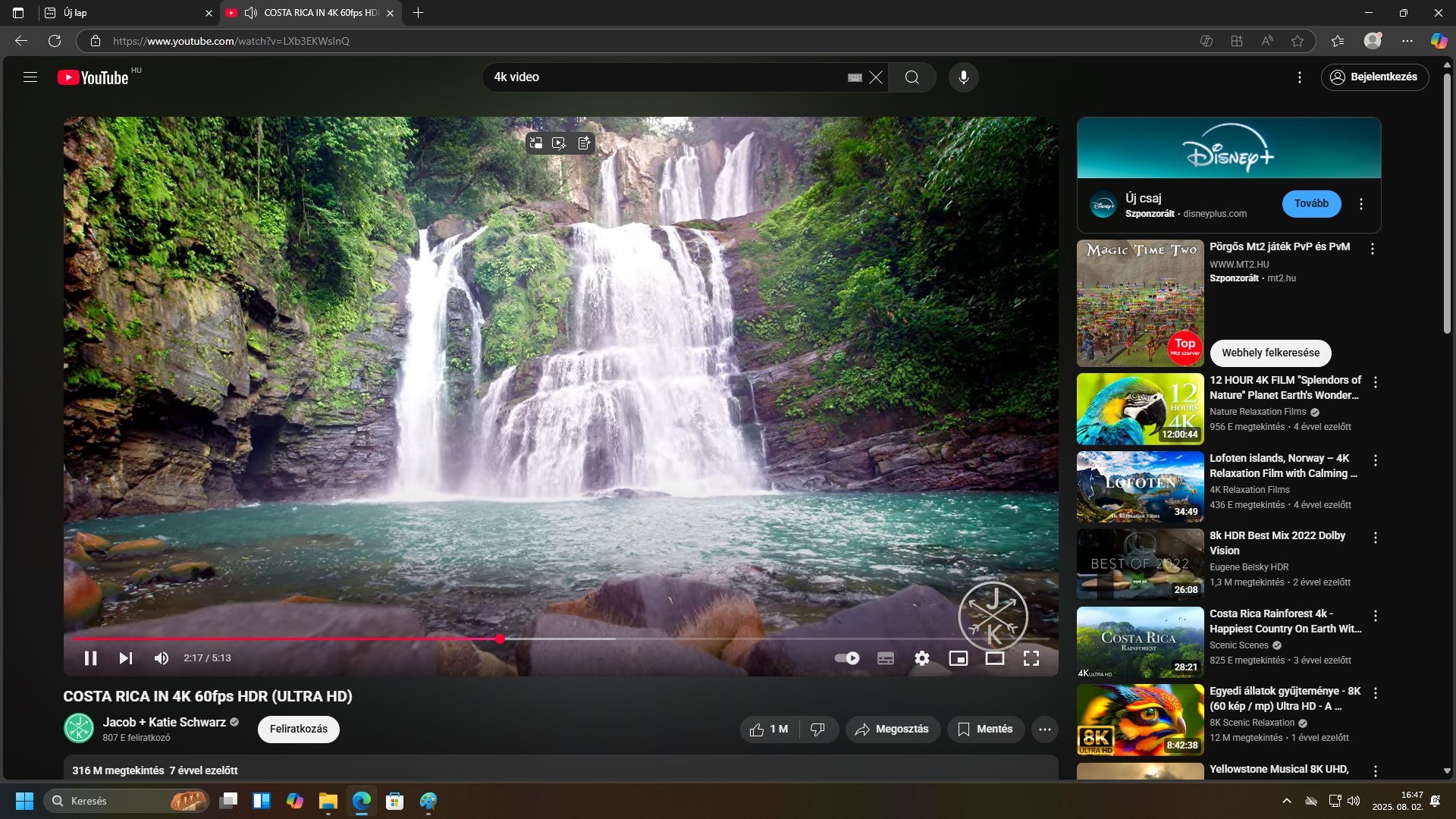Screen dimensions: 1456x819
Task: Open more actions menu beside Mentés
Action: 1044,729
